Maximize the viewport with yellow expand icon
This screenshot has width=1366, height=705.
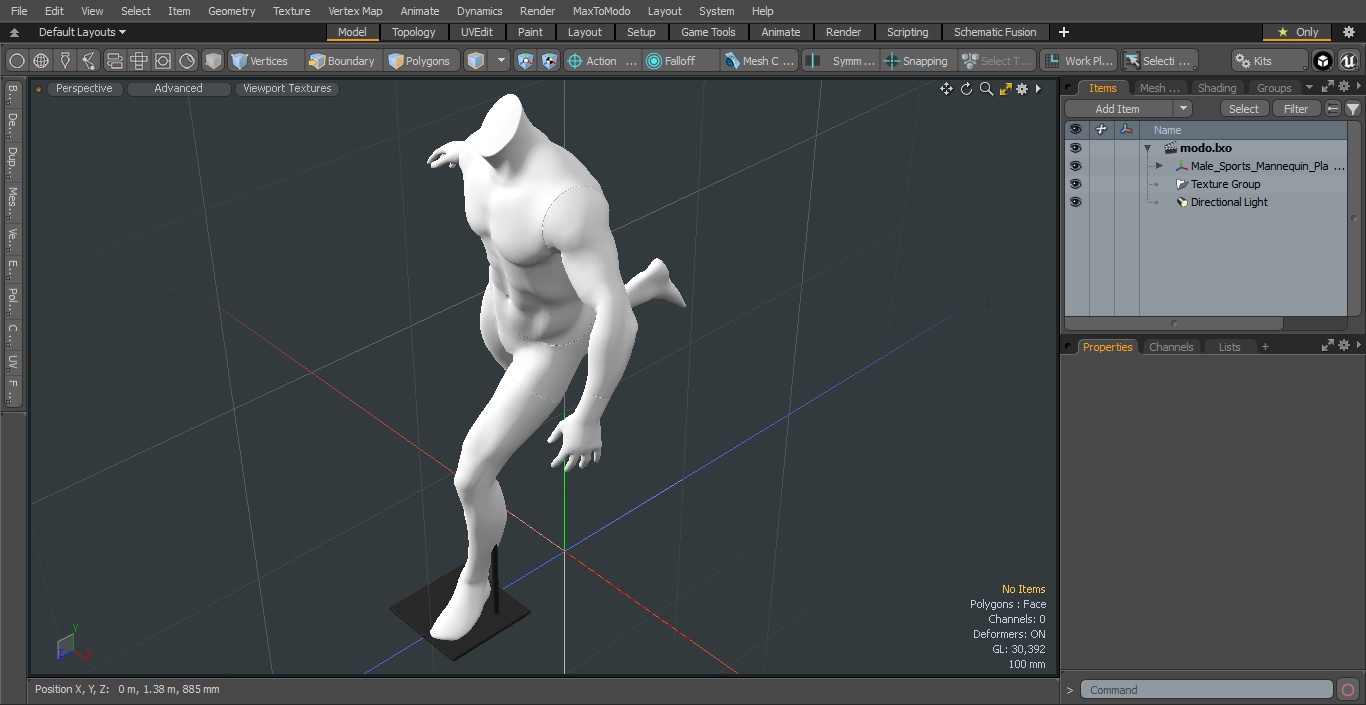click(1005, 89)
